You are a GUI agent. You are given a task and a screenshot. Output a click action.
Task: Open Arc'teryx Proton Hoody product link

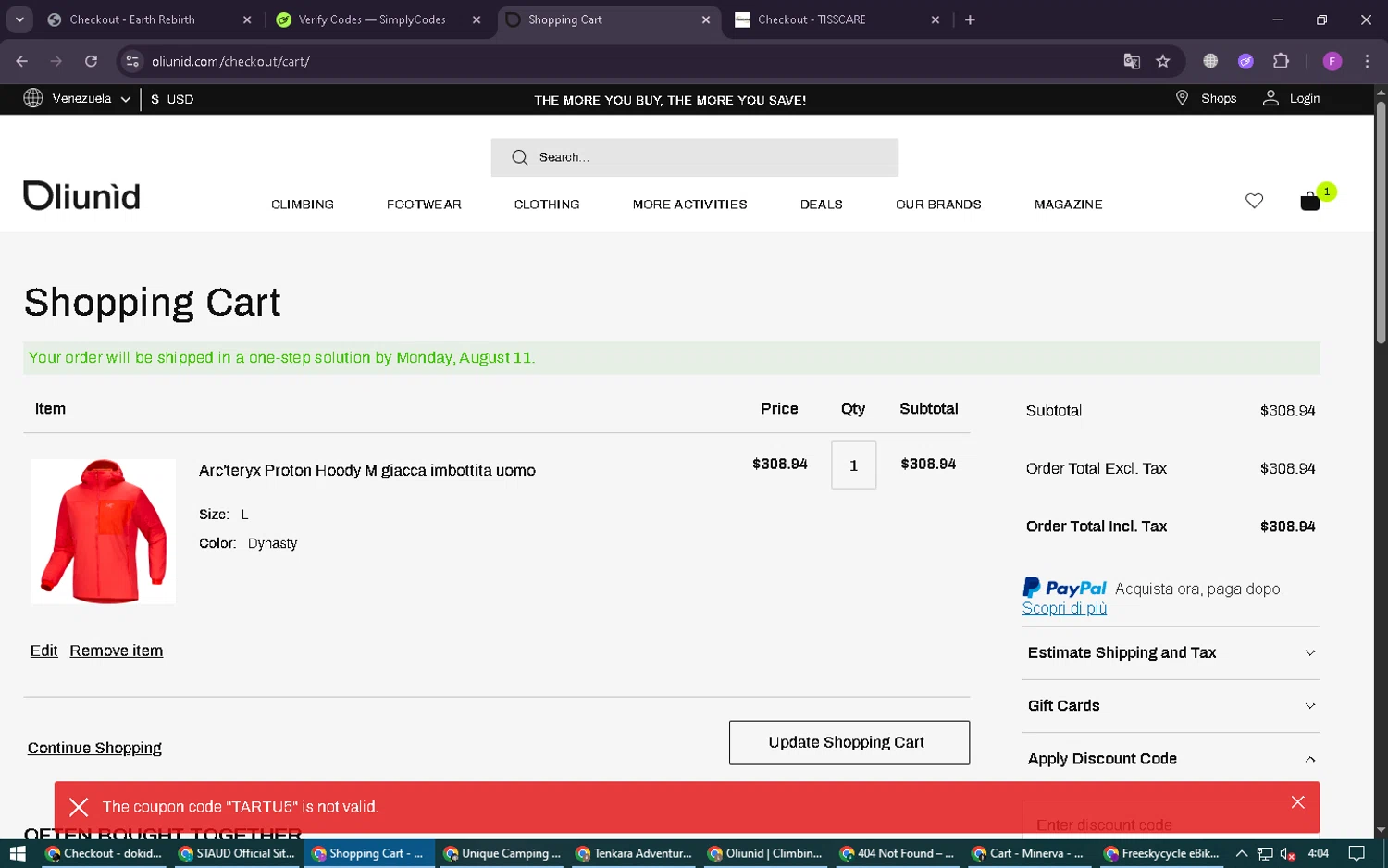point(366,470)
